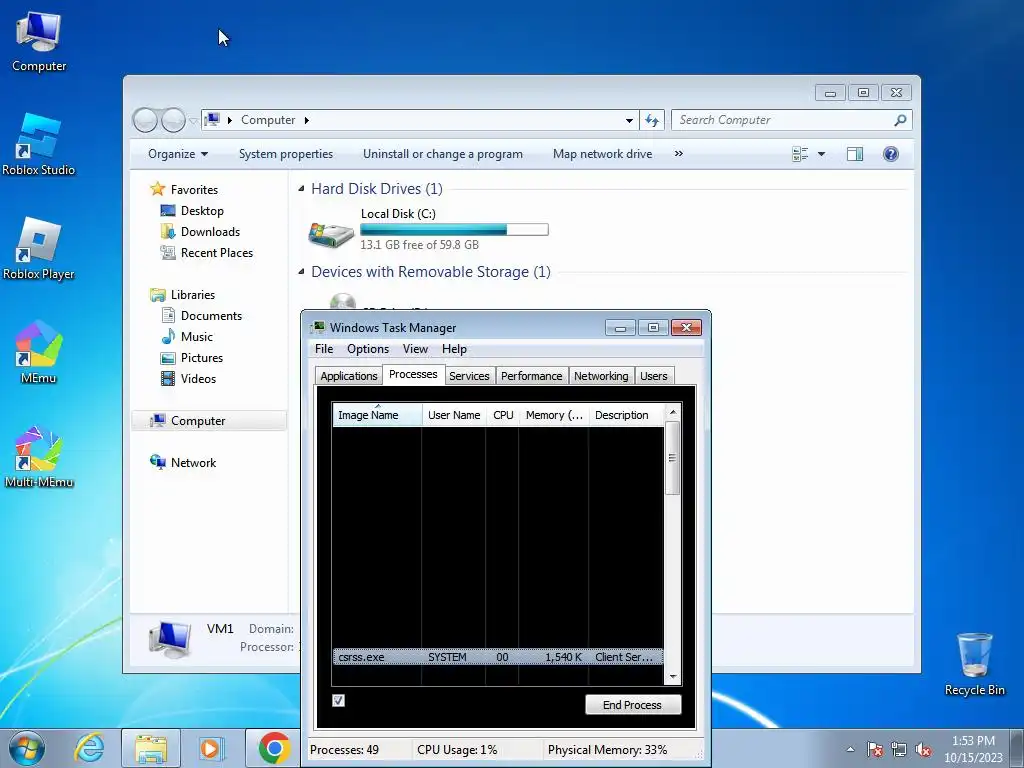This screenshot has width=1024, height=768.
Task: Click Uninstall or change a program
Action: 443,154
